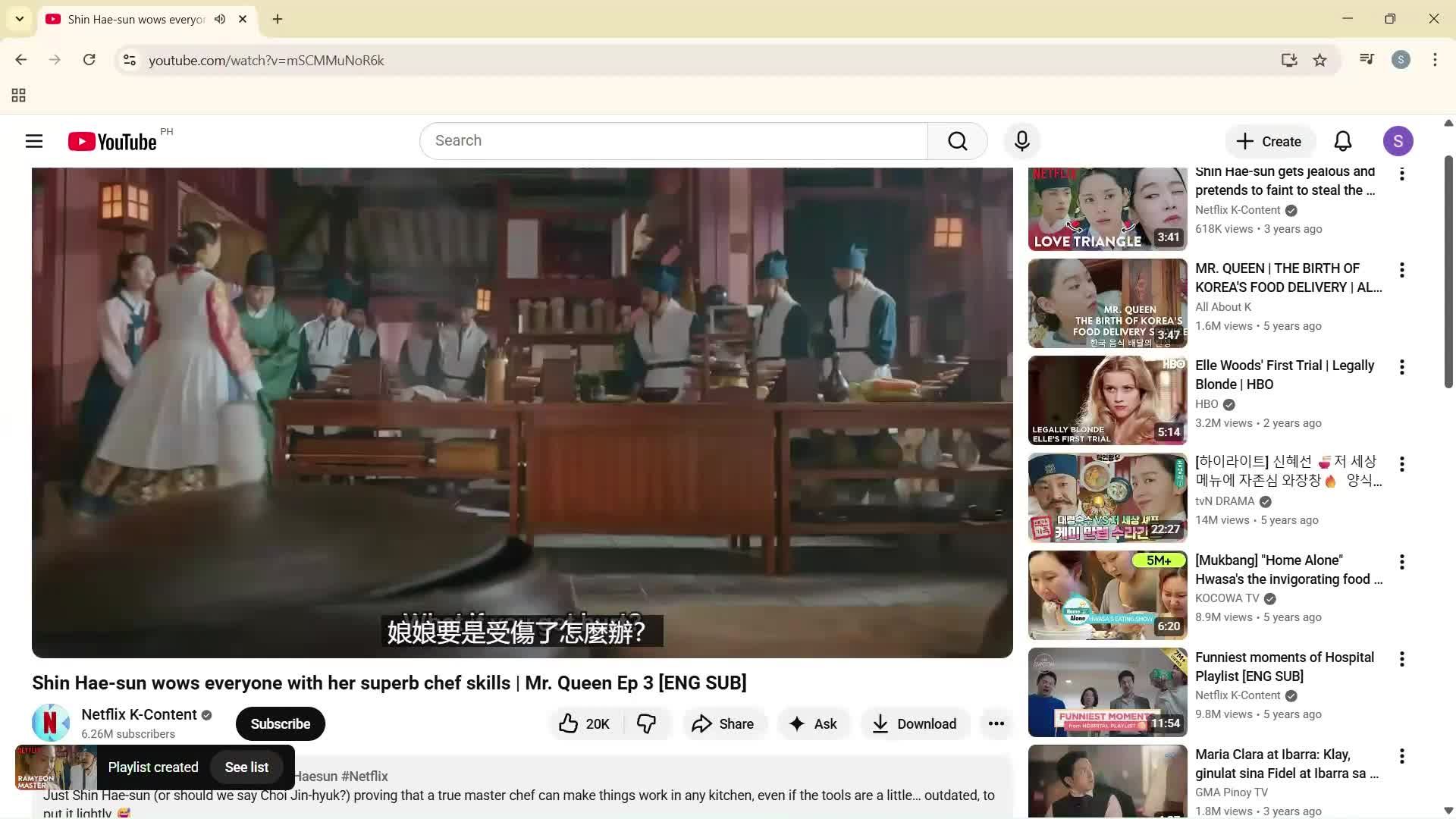The width and height of the screenshot is (1456, 819).
Task: Open the Hwasa mukbang video thumbnail
Action: pos(1106,595)
